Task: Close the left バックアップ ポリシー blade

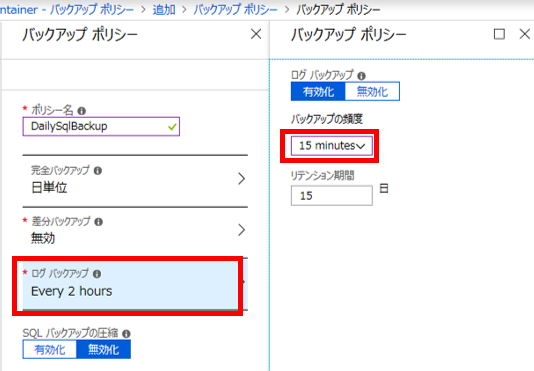Action: click(x=256, y=34)
